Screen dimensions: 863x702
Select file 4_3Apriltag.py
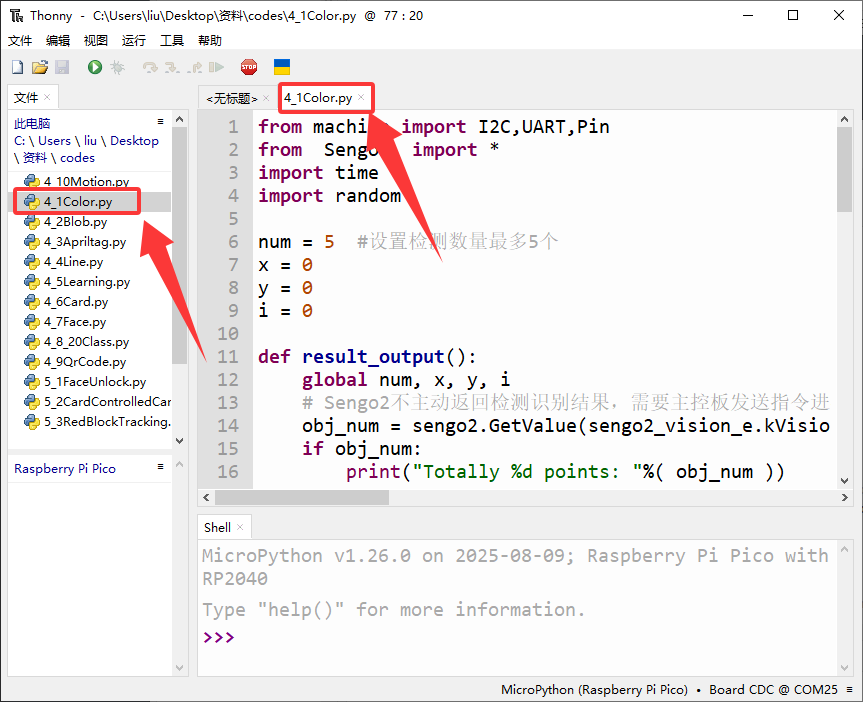coord(85,242)
